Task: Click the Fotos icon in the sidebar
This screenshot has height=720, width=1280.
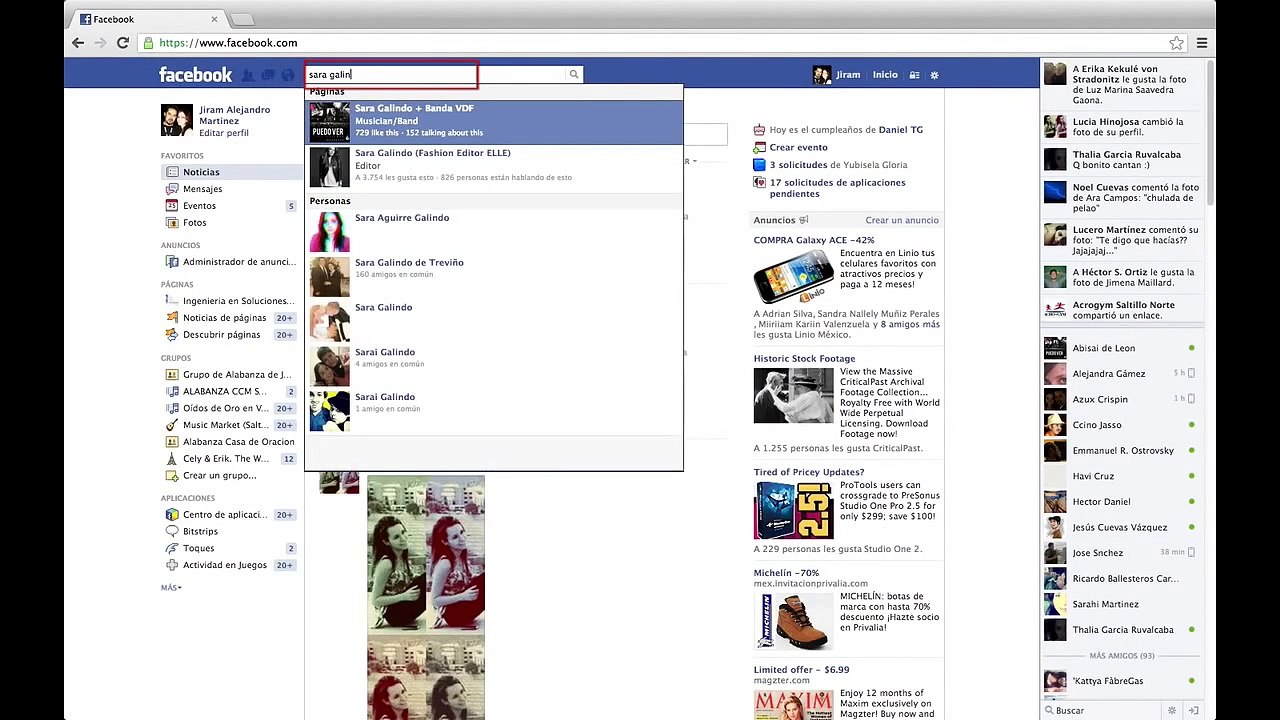Action: tap(172, 223)
